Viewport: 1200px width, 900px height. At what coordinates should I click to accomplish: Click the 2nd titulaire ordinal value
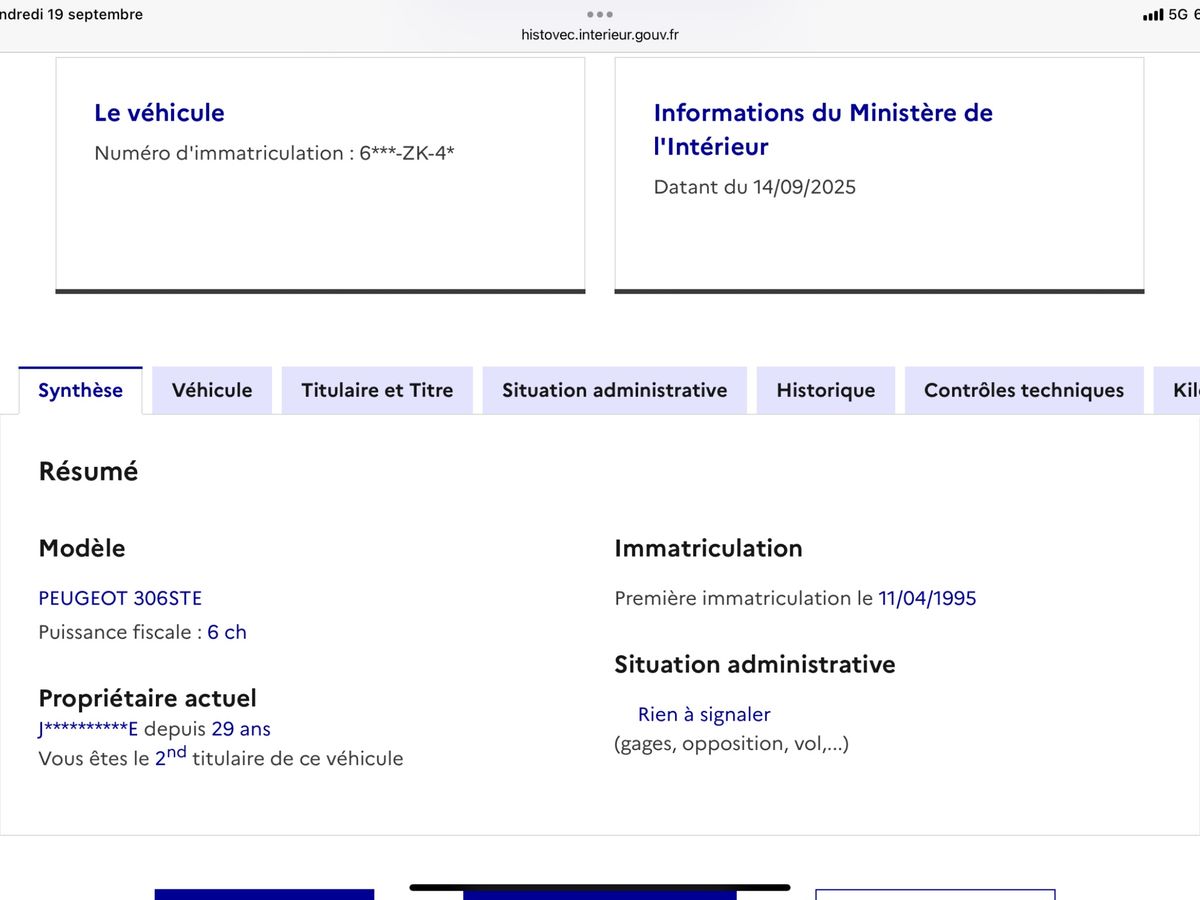(x=171, y=756)
